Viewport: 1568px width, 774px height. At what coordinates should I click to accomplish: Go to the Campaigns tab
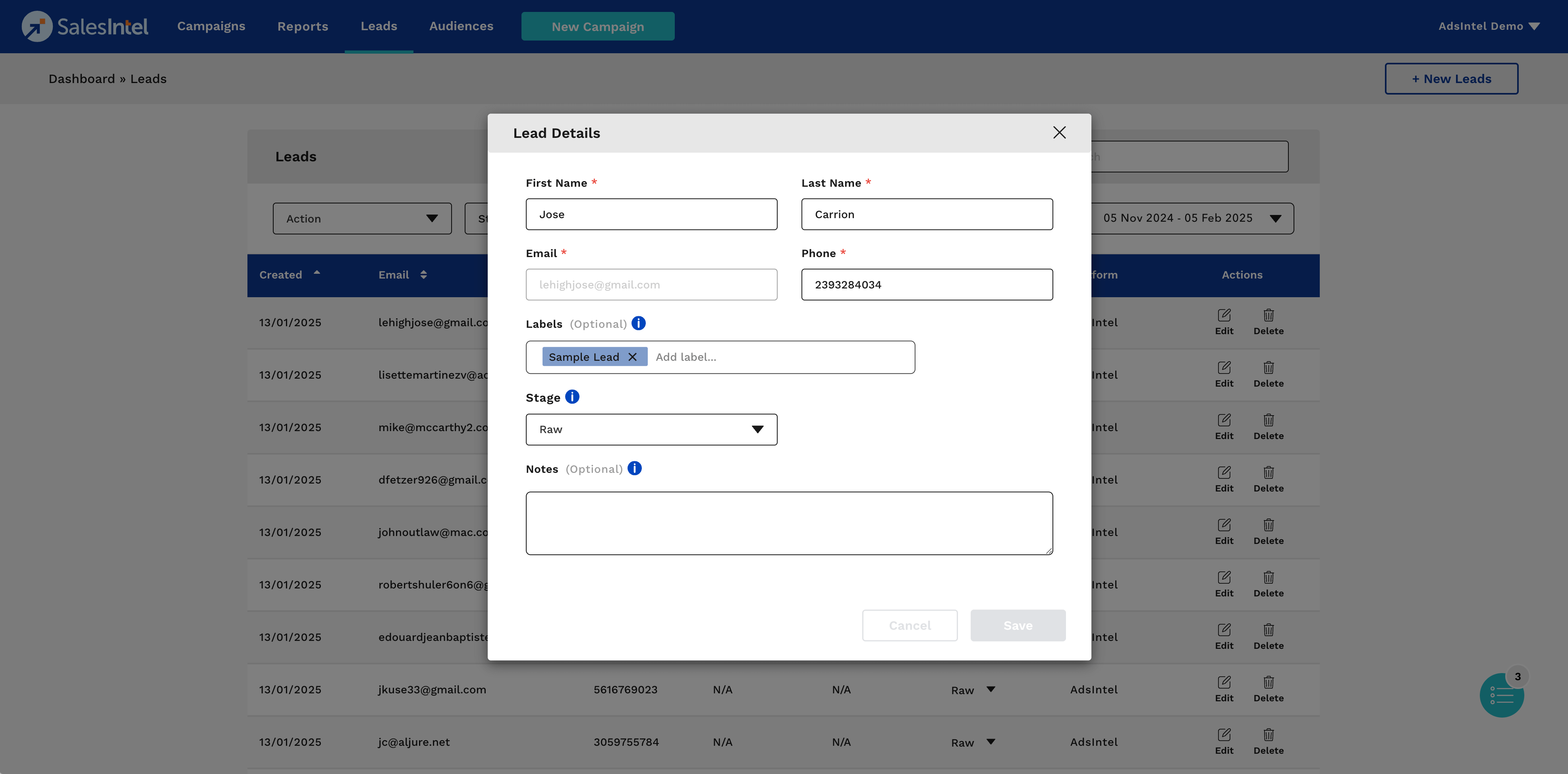tap(210, 26)
